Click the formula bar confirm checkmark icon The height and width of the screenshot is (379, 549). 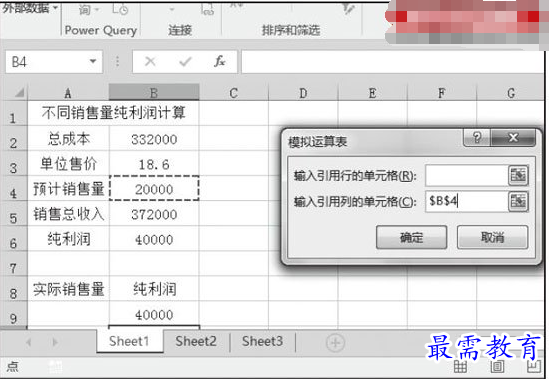(x=185, y=62)
